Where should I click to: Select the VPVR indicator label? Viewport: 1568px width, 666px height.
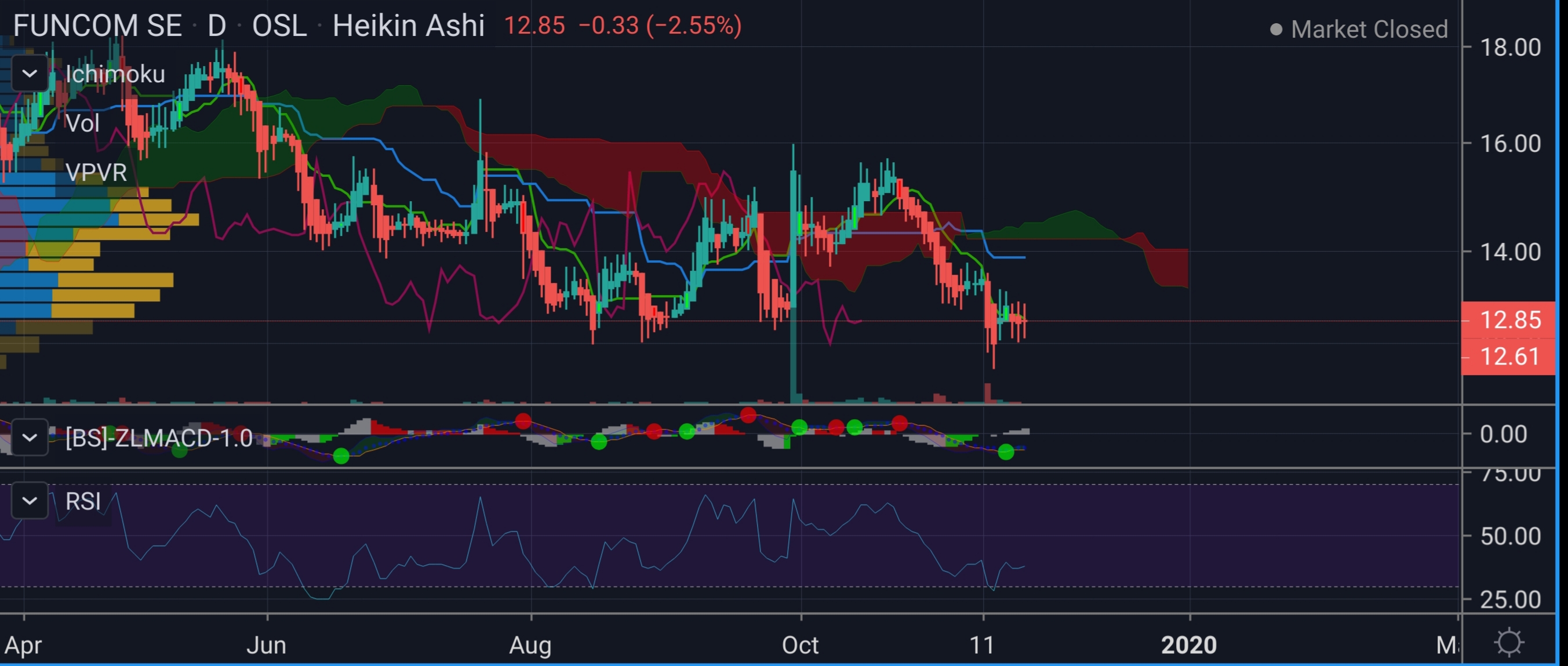pyautogui.click(x=96, y=173)
